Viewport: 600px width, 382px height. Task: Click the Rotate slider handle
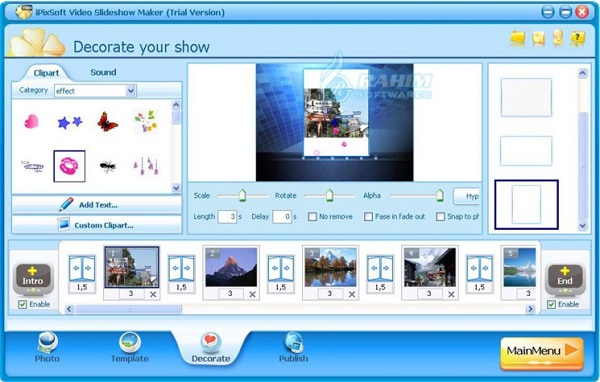pos(329,195)
